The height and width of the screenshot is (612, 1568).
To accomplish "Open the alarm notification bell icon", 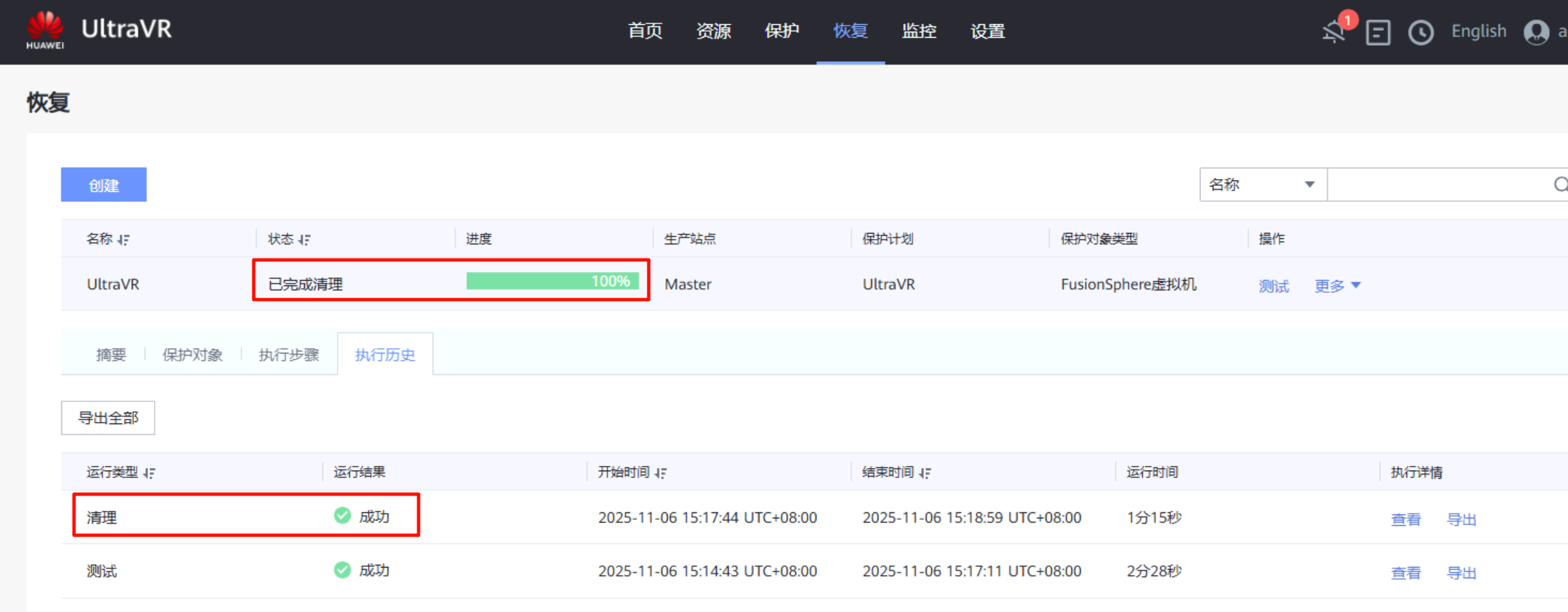I will pos(1334,32).
